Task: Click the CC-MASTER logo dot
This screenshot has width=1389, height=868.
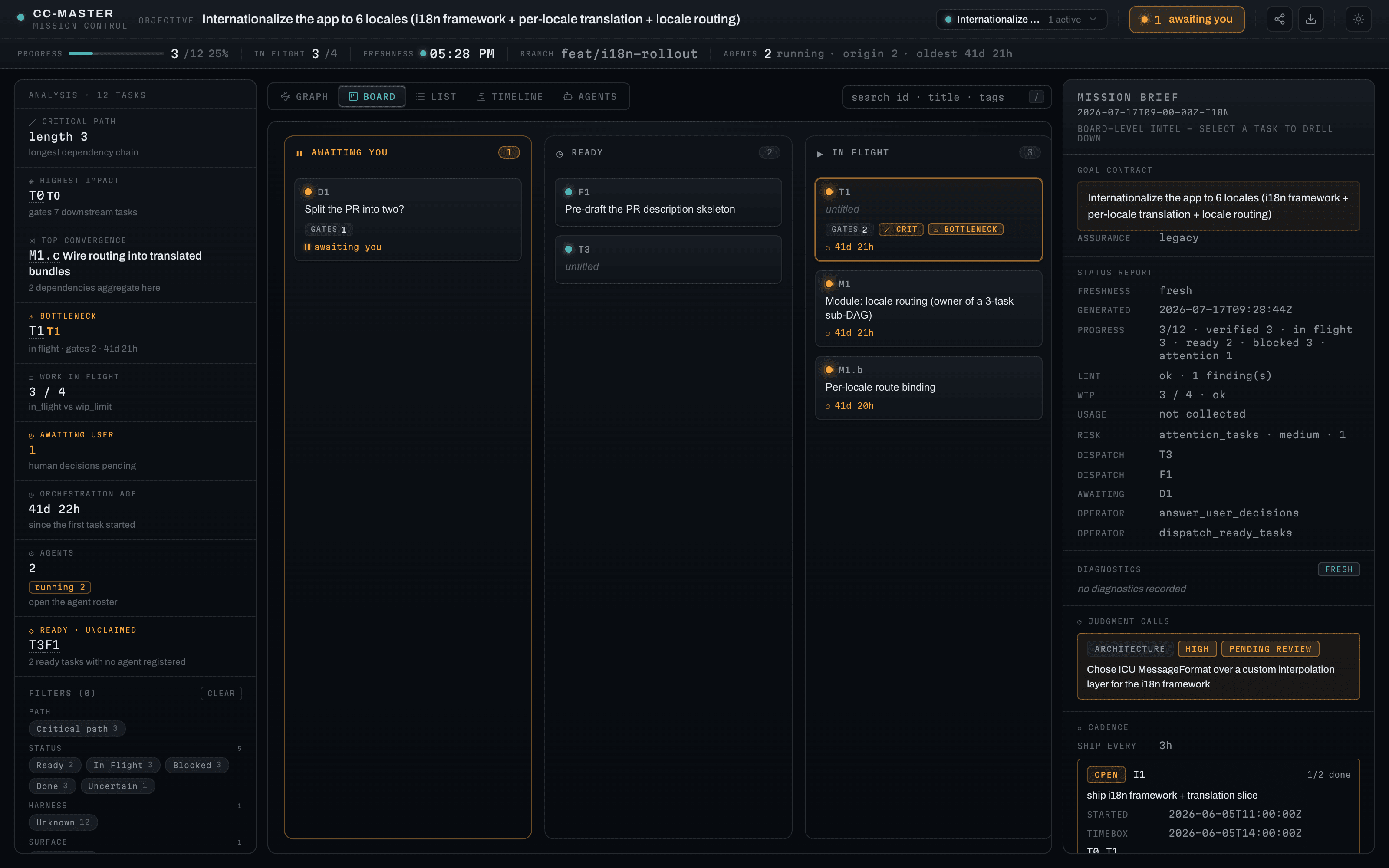Action: coord(21,18)
